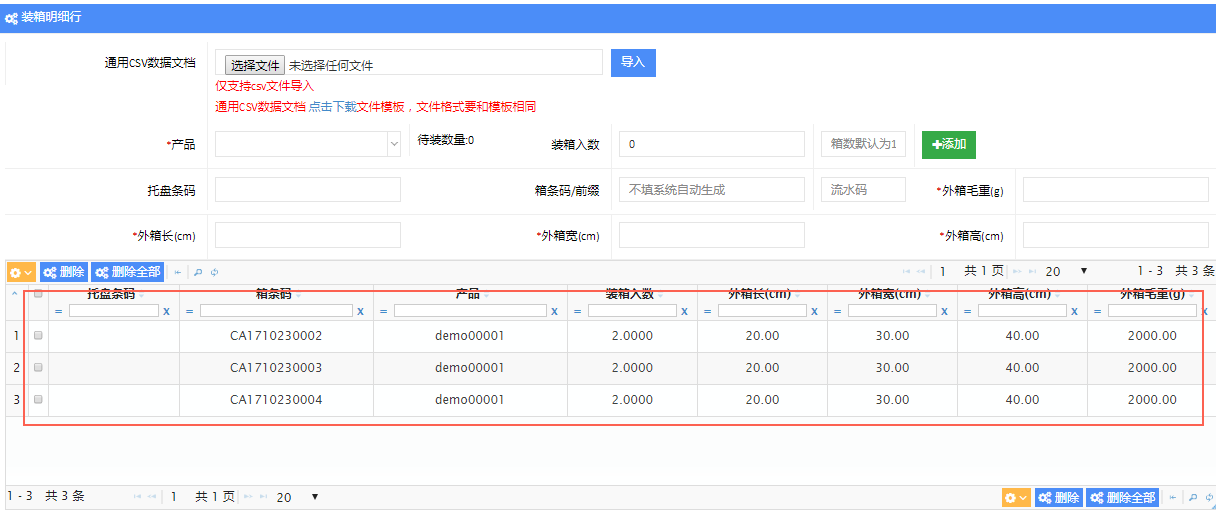Focus the 外箱宽(cm) form input field
This screenshot has width=1216, height=515.
point(712,235)
